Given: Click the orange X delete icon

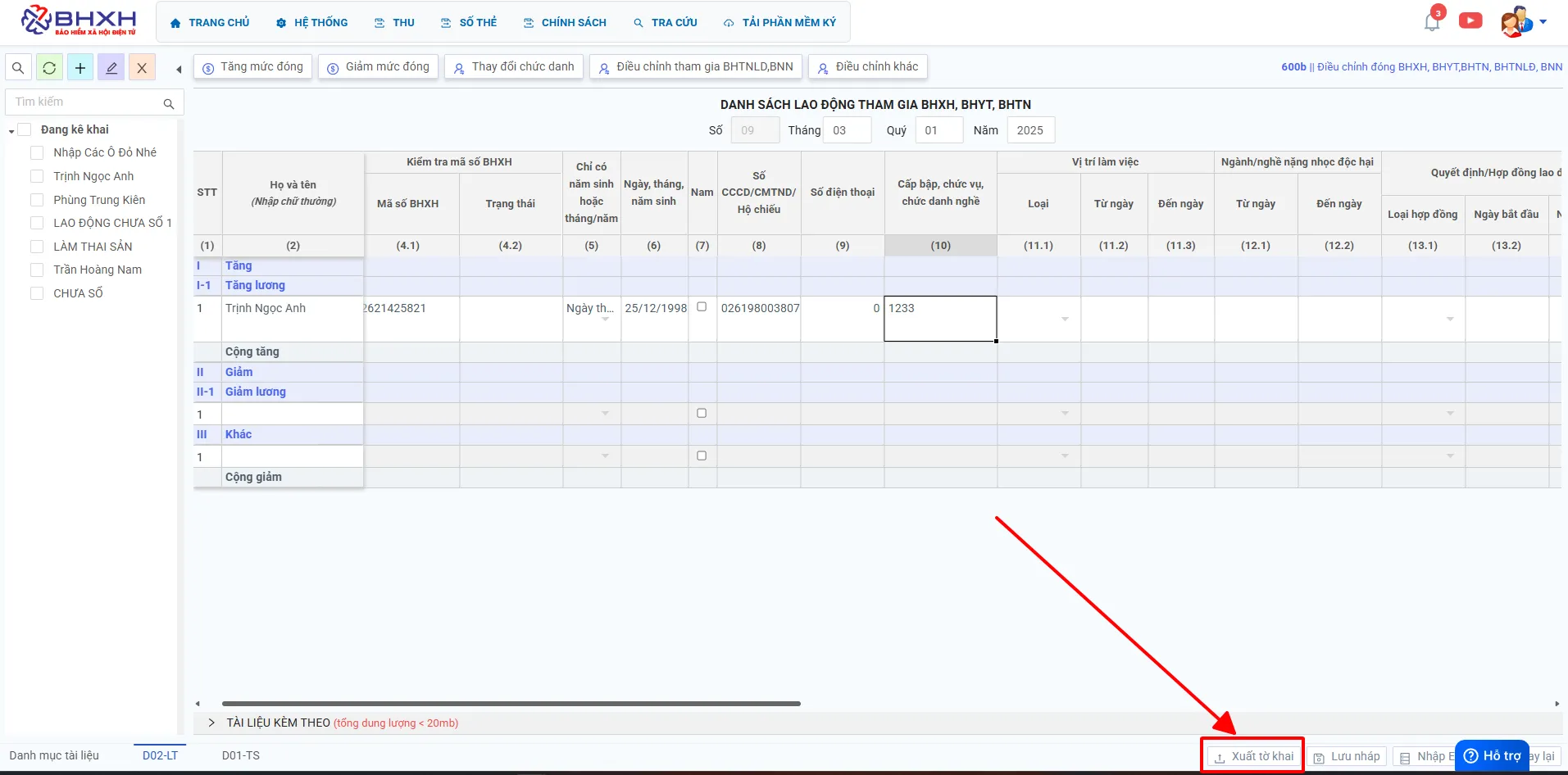Looking at the screenshot, I should point(142,68).
